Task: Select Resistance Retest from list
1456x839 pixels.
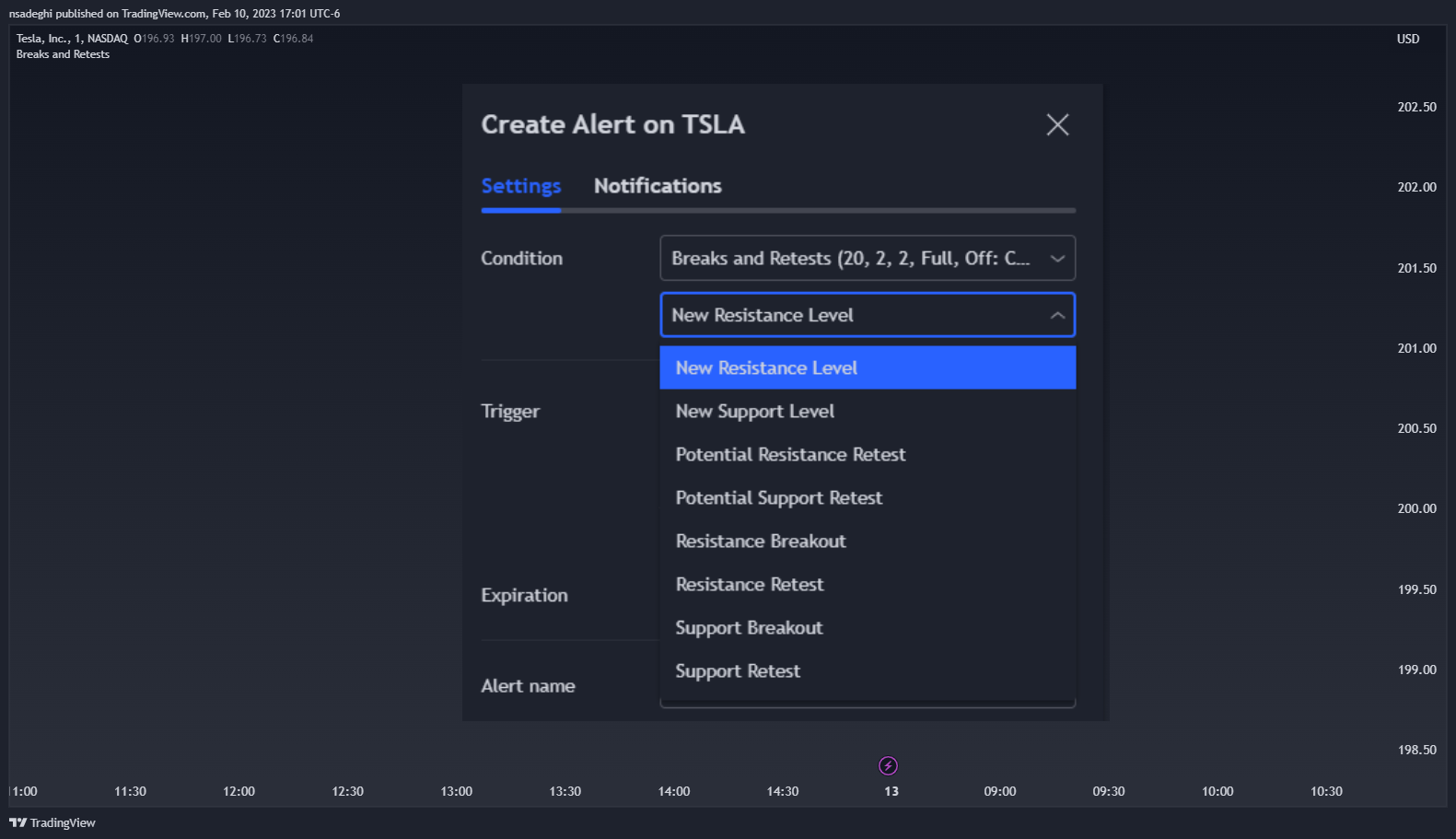Action: (868, 584)
